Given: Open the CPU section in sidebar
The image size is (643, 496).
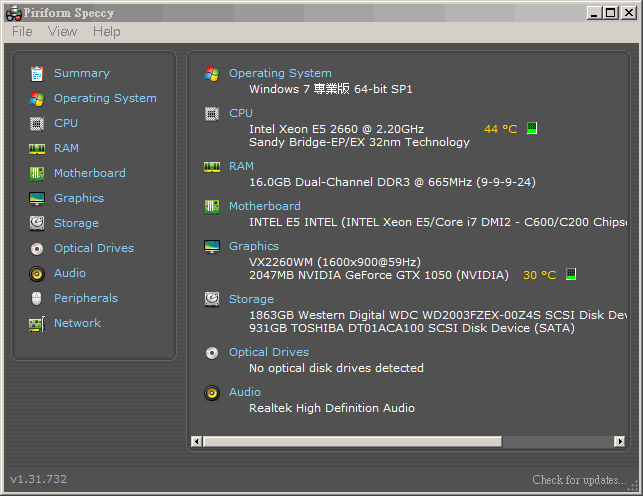Looking at the screenshot, I should click(66, 123).
